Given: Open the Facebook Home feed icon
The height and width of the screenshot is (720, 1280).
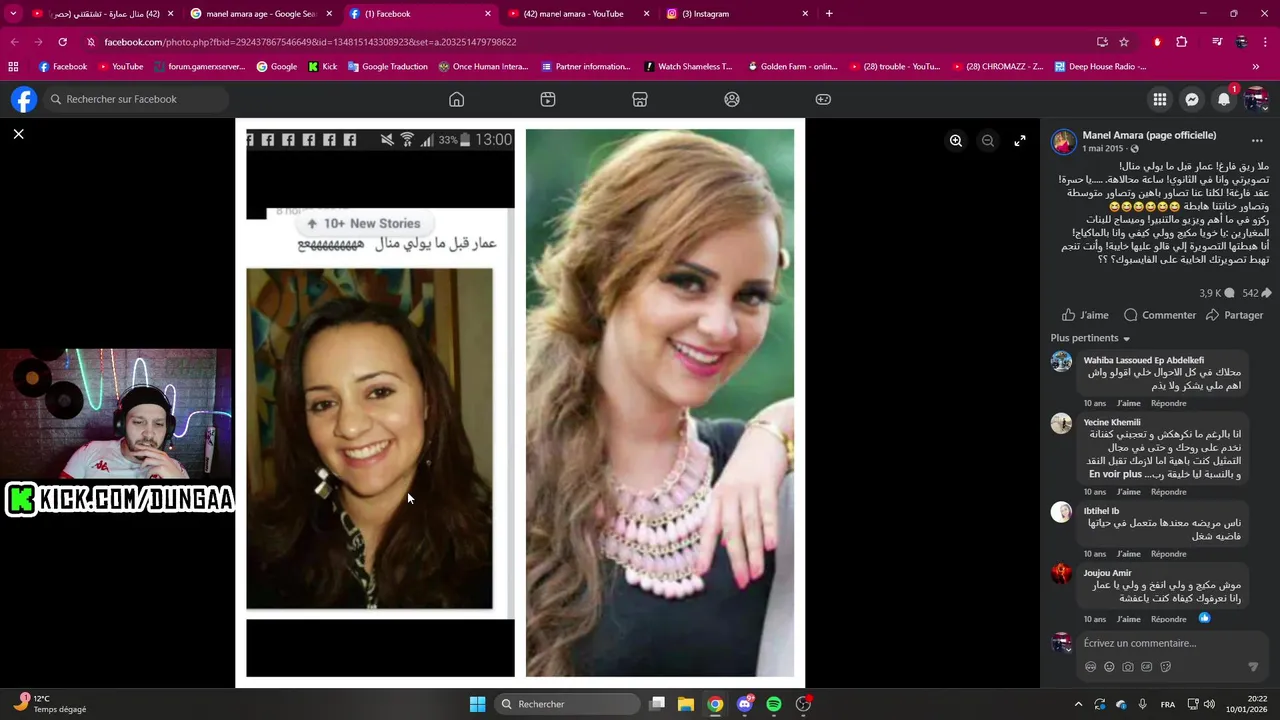Looking at the screenshot, I should click(456, 99).
